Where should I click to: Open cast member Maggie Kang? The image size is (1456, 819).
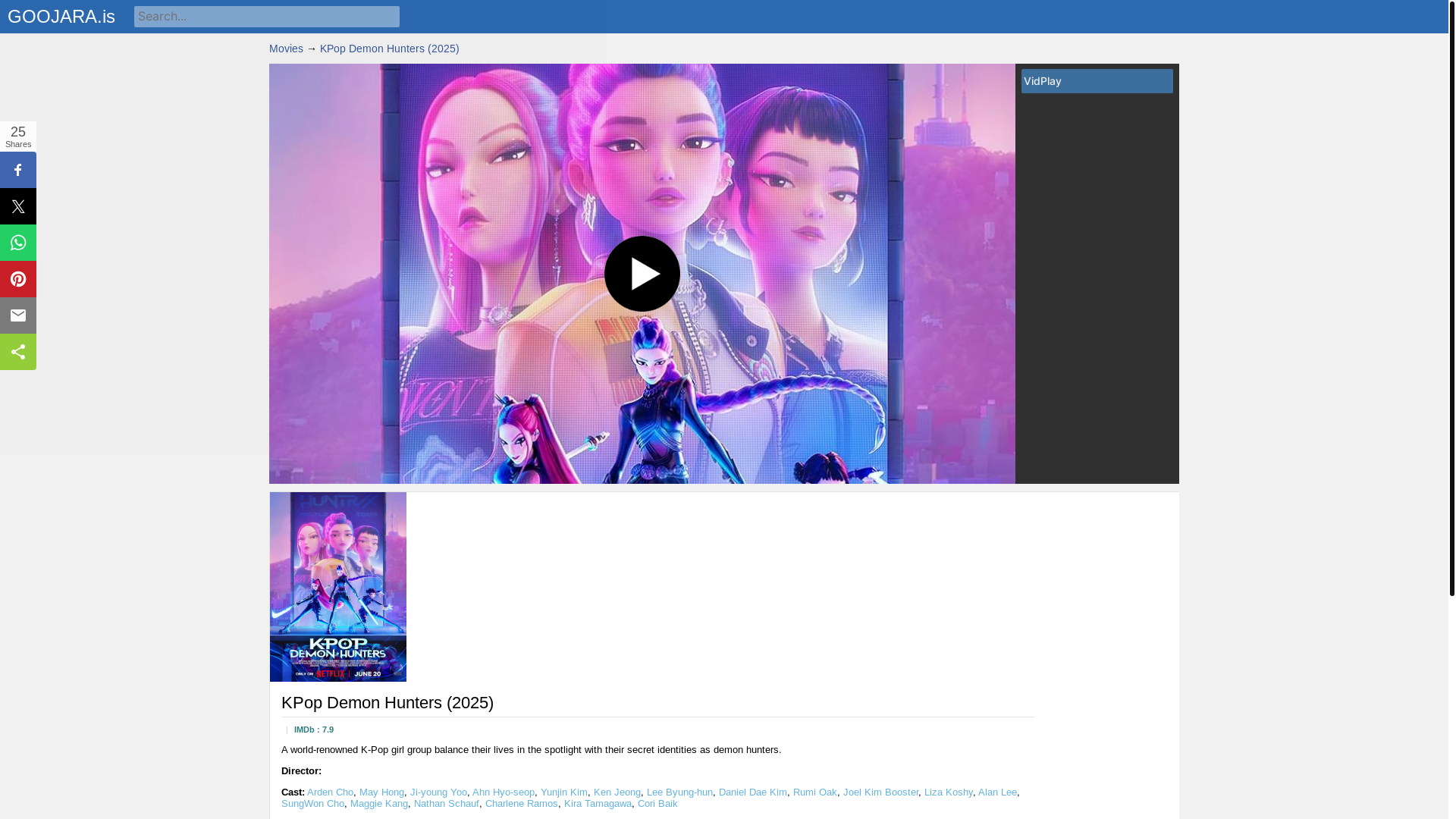(379, 804)
